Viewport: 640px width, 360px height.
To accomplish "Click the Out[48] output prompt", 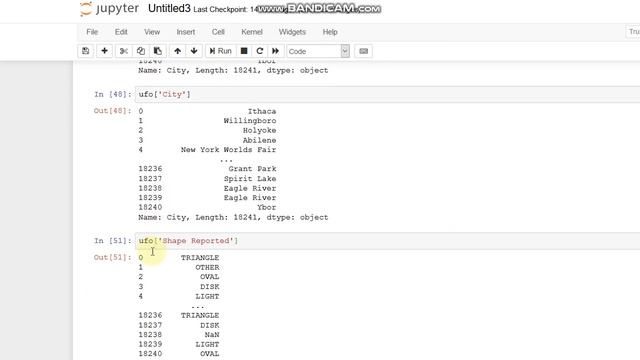I will tap(113, 111).
